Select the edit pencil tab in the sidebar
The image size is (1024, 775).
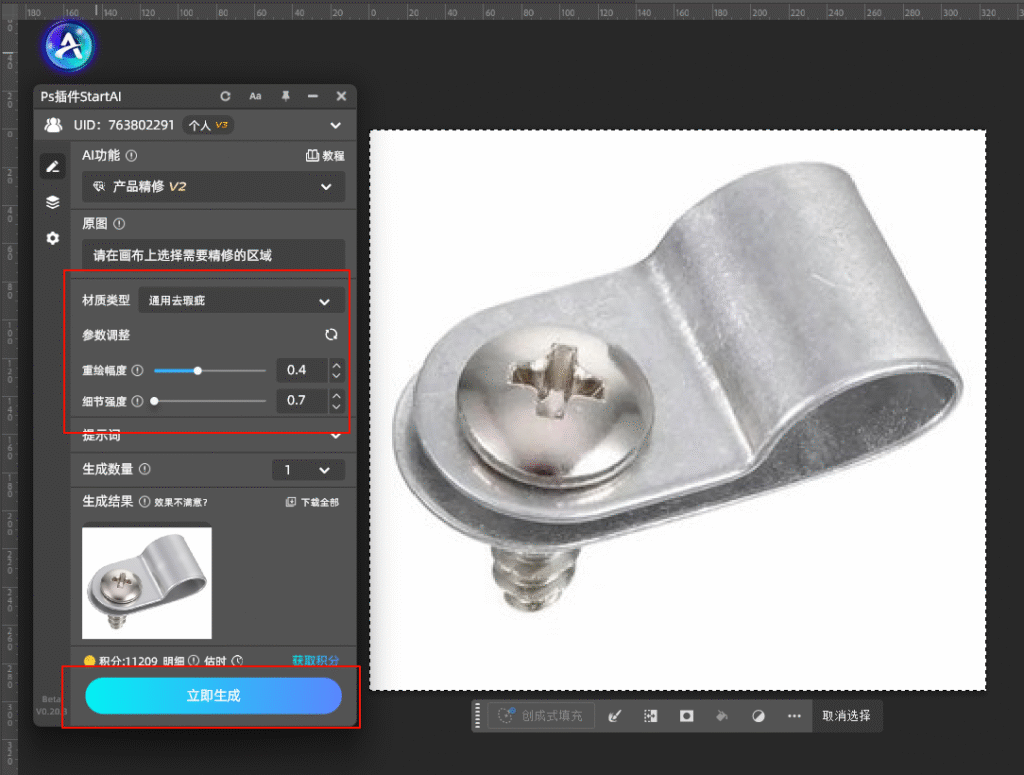tap(53, 166)
